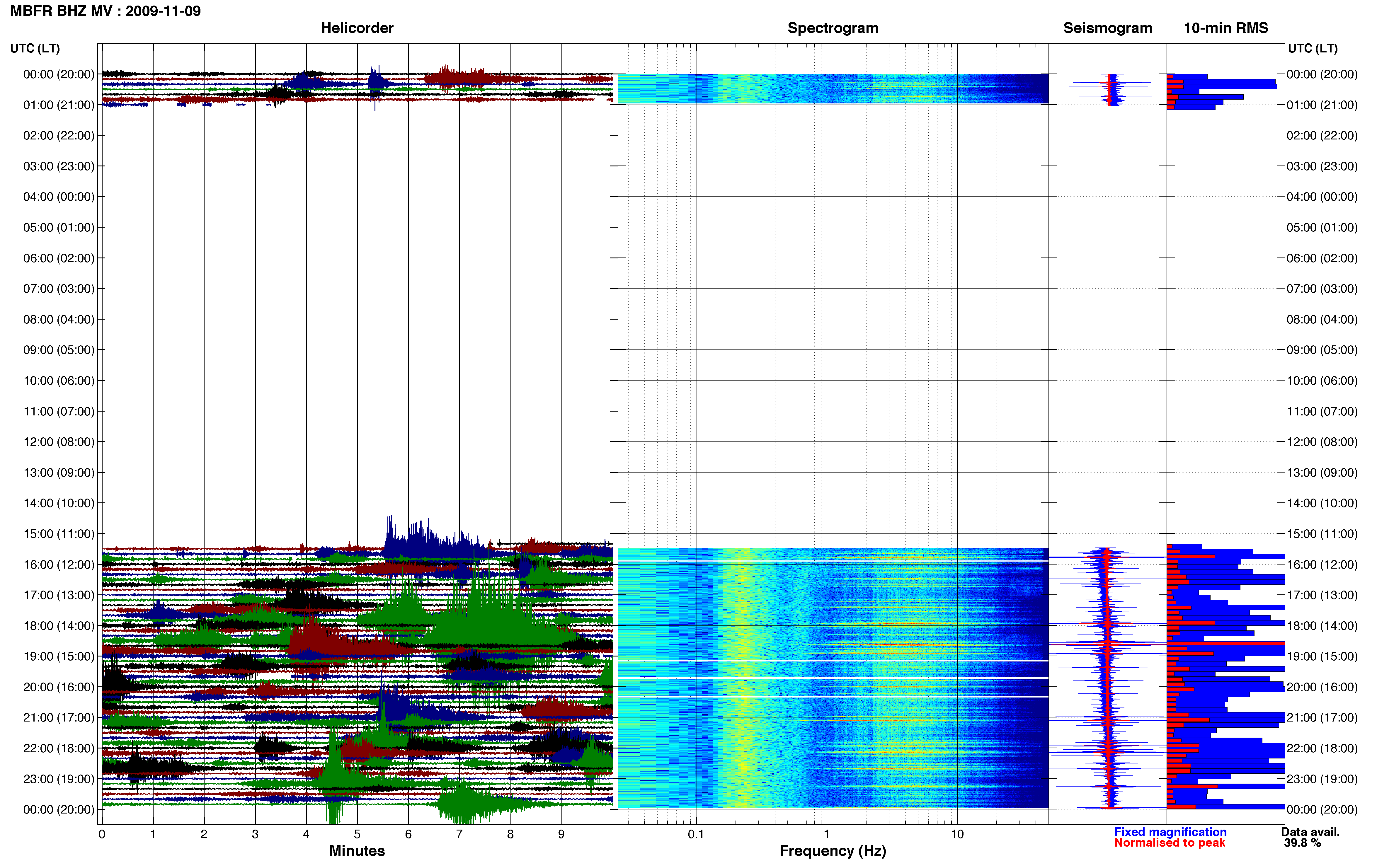Screen dimensions: 1389x868
Task: Select the Seismogram panel heading
Action: [x=1108, y=28]
